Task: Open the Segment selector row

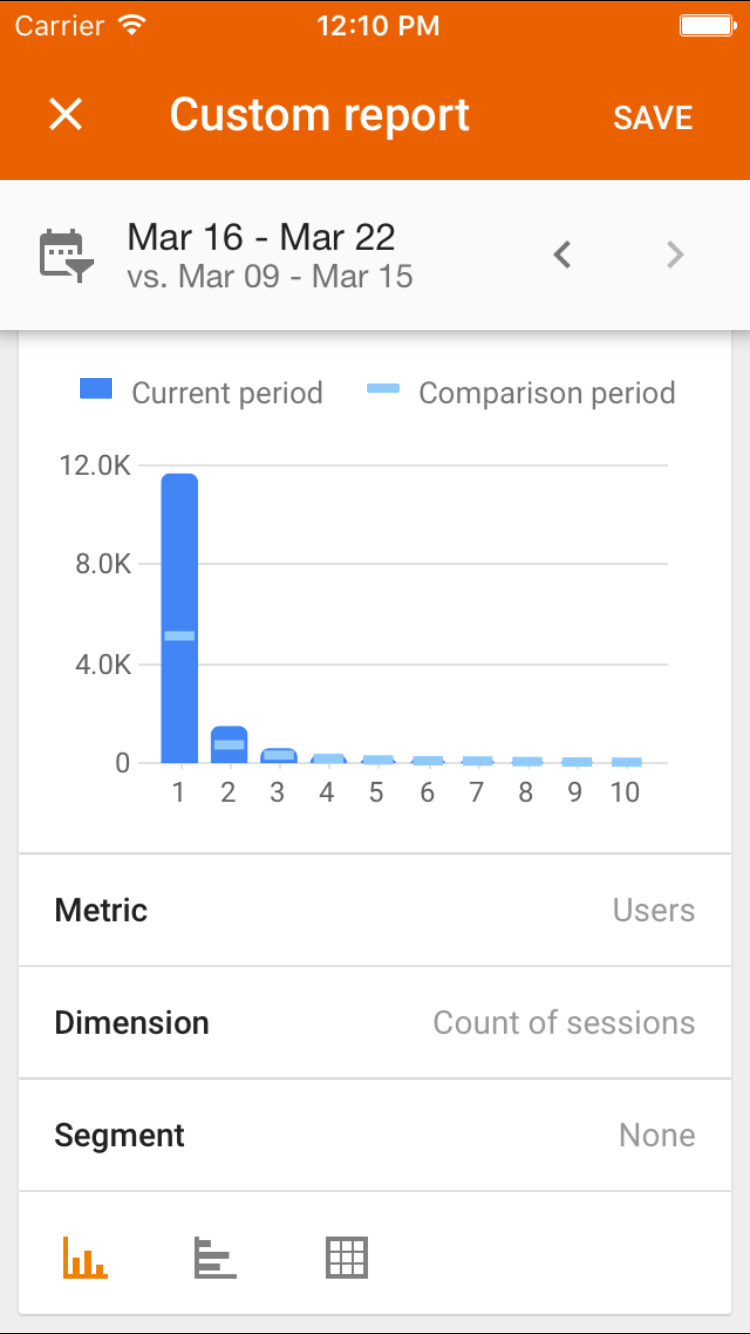Action: pos(375,1135)
